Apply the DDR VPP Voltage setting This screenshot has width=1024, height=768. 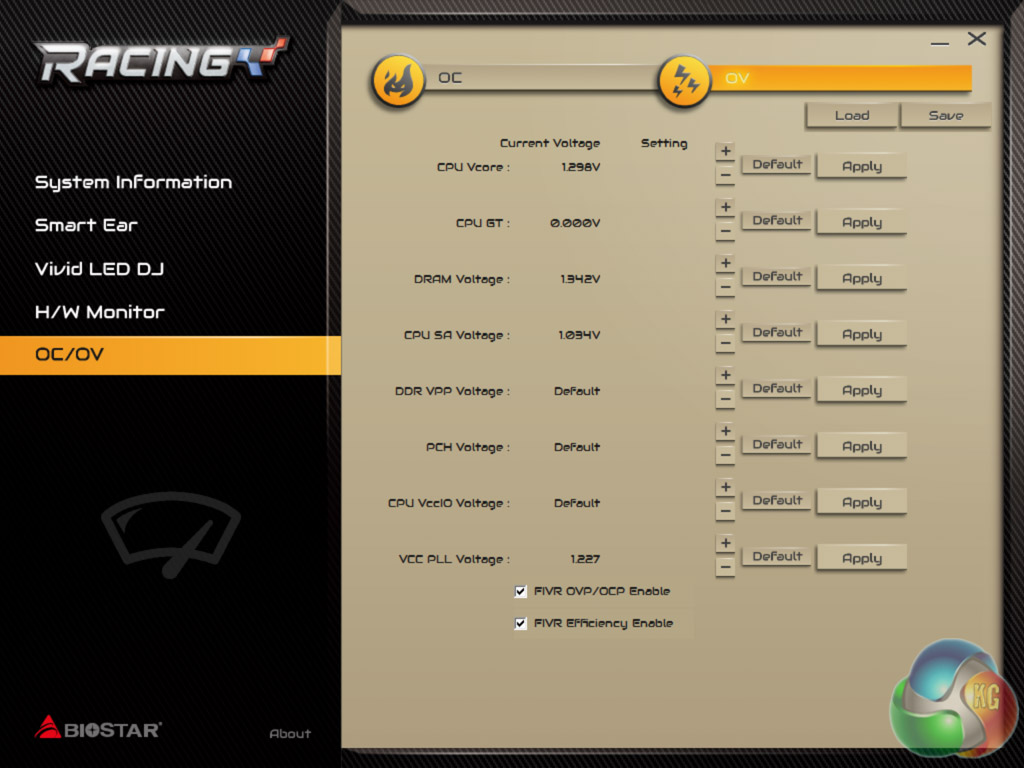tap(861, 391)
